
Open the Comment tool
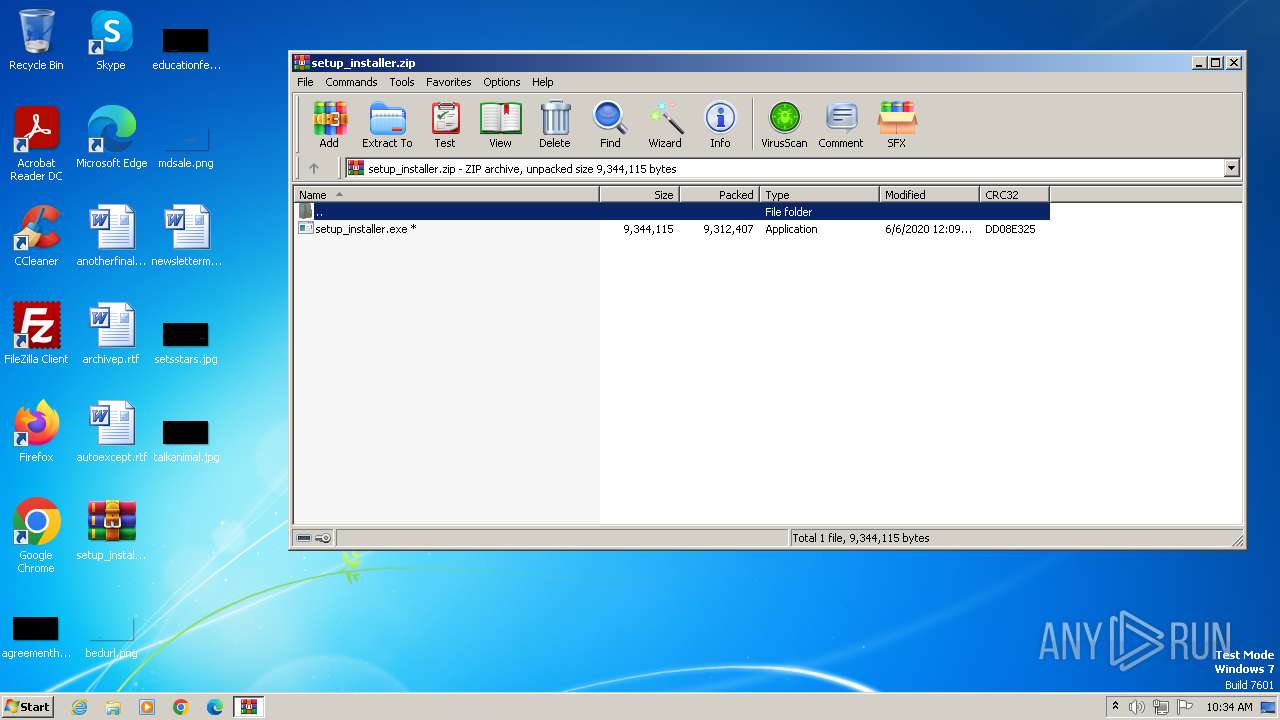[x=841, y=125]
